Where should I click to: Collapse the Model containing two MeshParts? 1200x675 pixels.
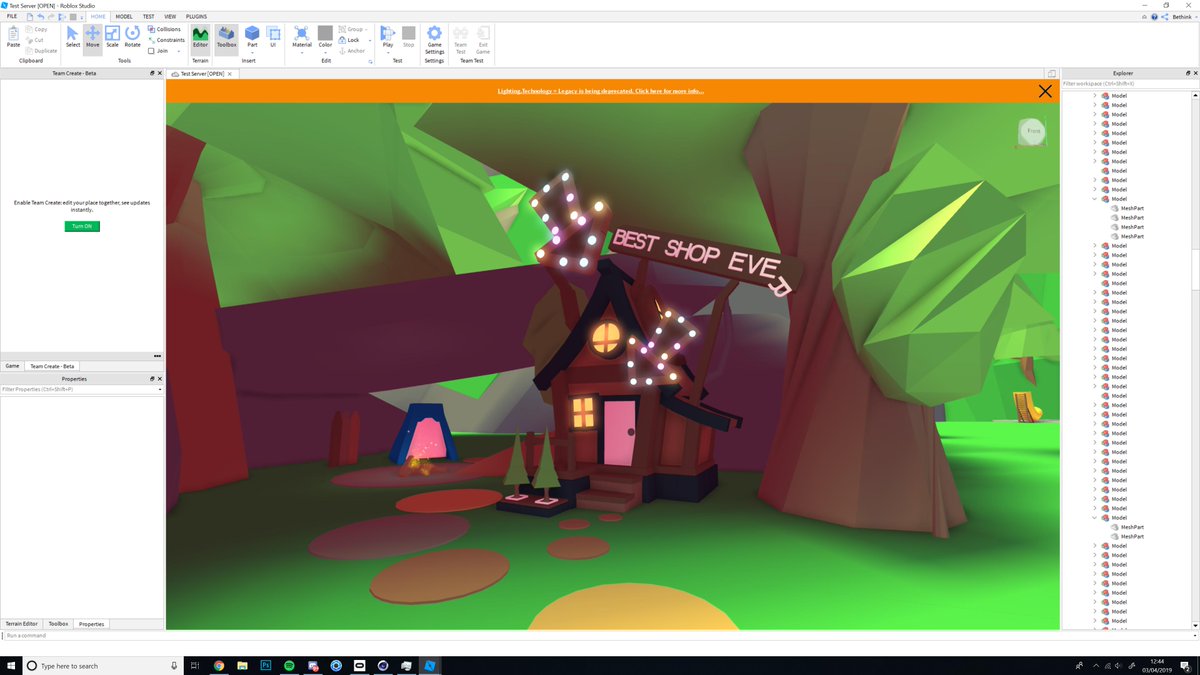point(1095,518)
